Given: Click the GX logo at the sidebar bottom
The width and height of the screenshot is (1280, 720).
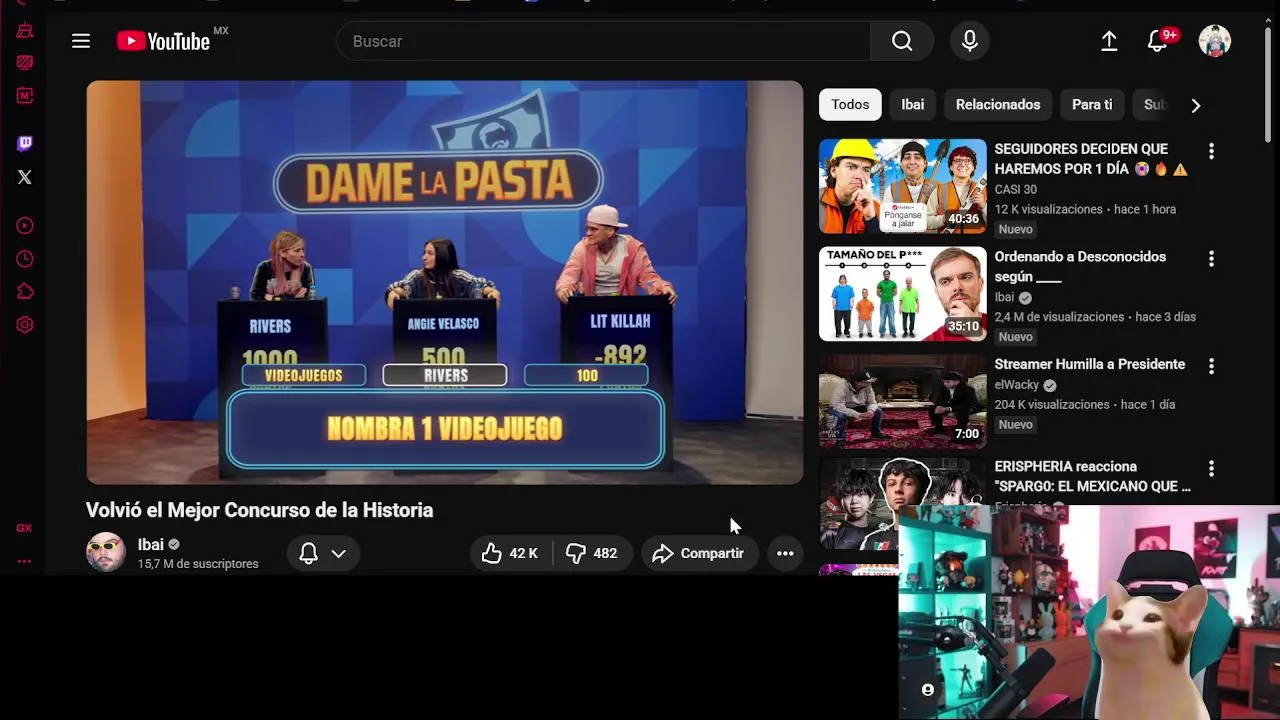Looking at the screenshot, I should point(24,528).
